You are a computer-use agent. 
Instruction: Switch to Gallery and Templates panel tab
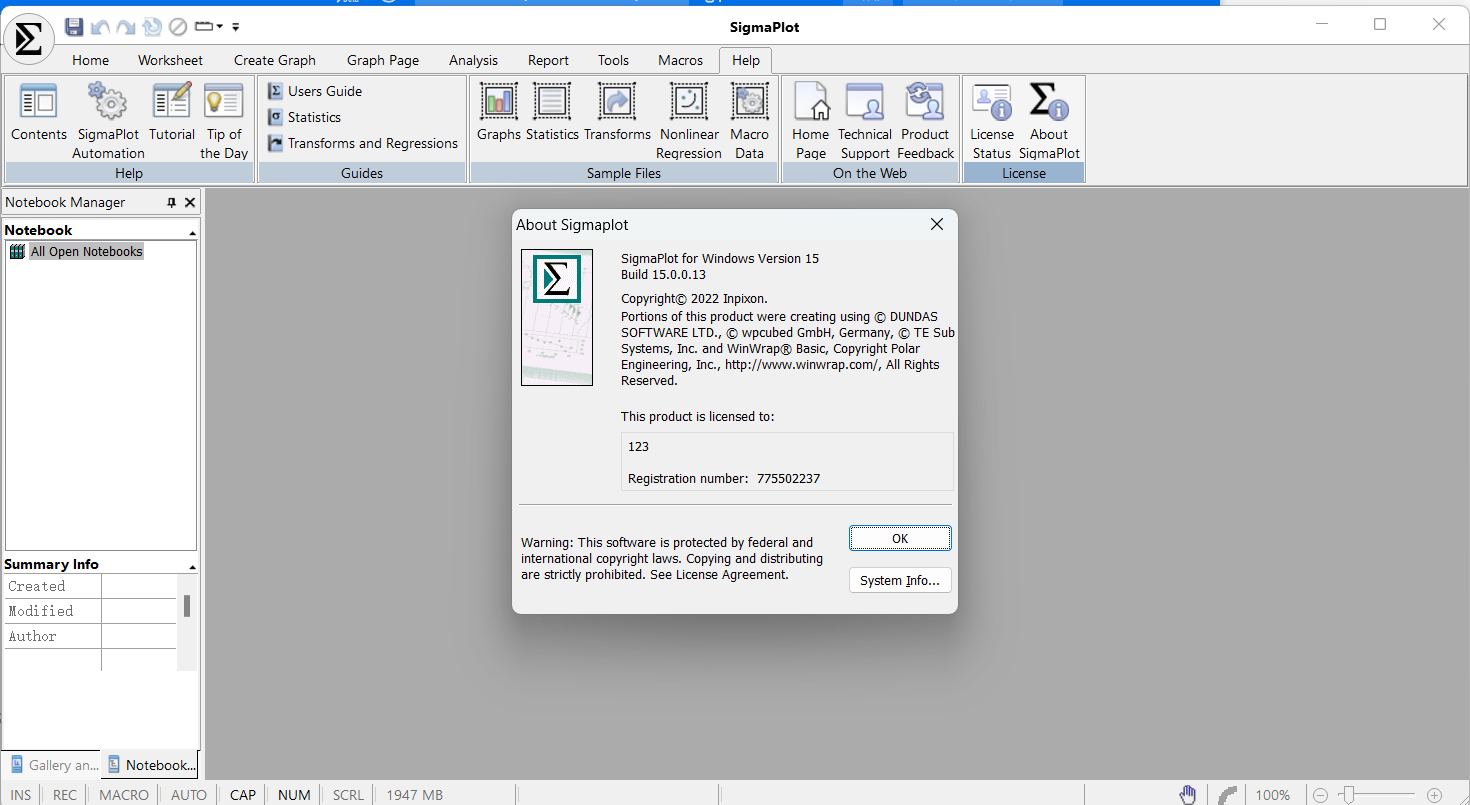point(52,765)
